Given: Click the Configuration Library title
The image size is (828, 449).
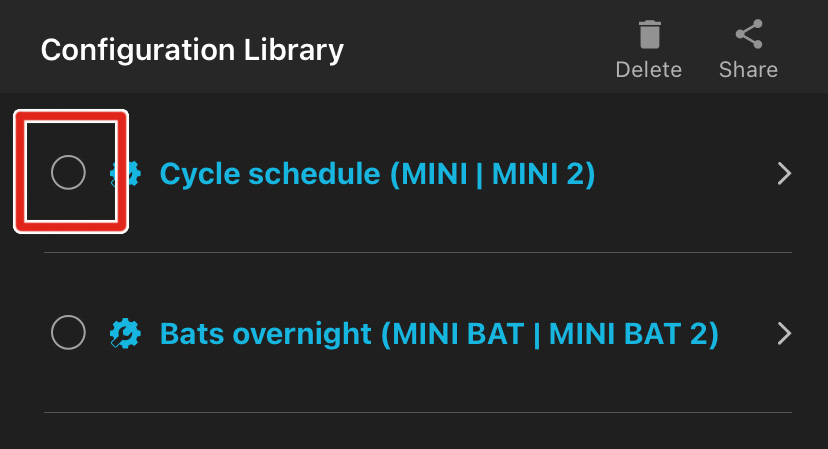Looking at the screenshot, I should [192, 49].
